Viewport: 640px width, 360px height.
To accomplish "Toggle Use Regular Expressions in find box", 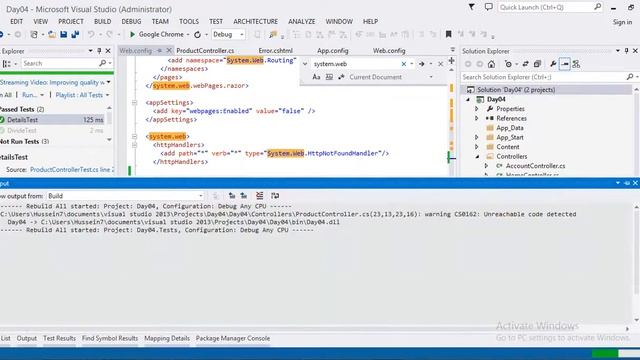I will (341, 77).
